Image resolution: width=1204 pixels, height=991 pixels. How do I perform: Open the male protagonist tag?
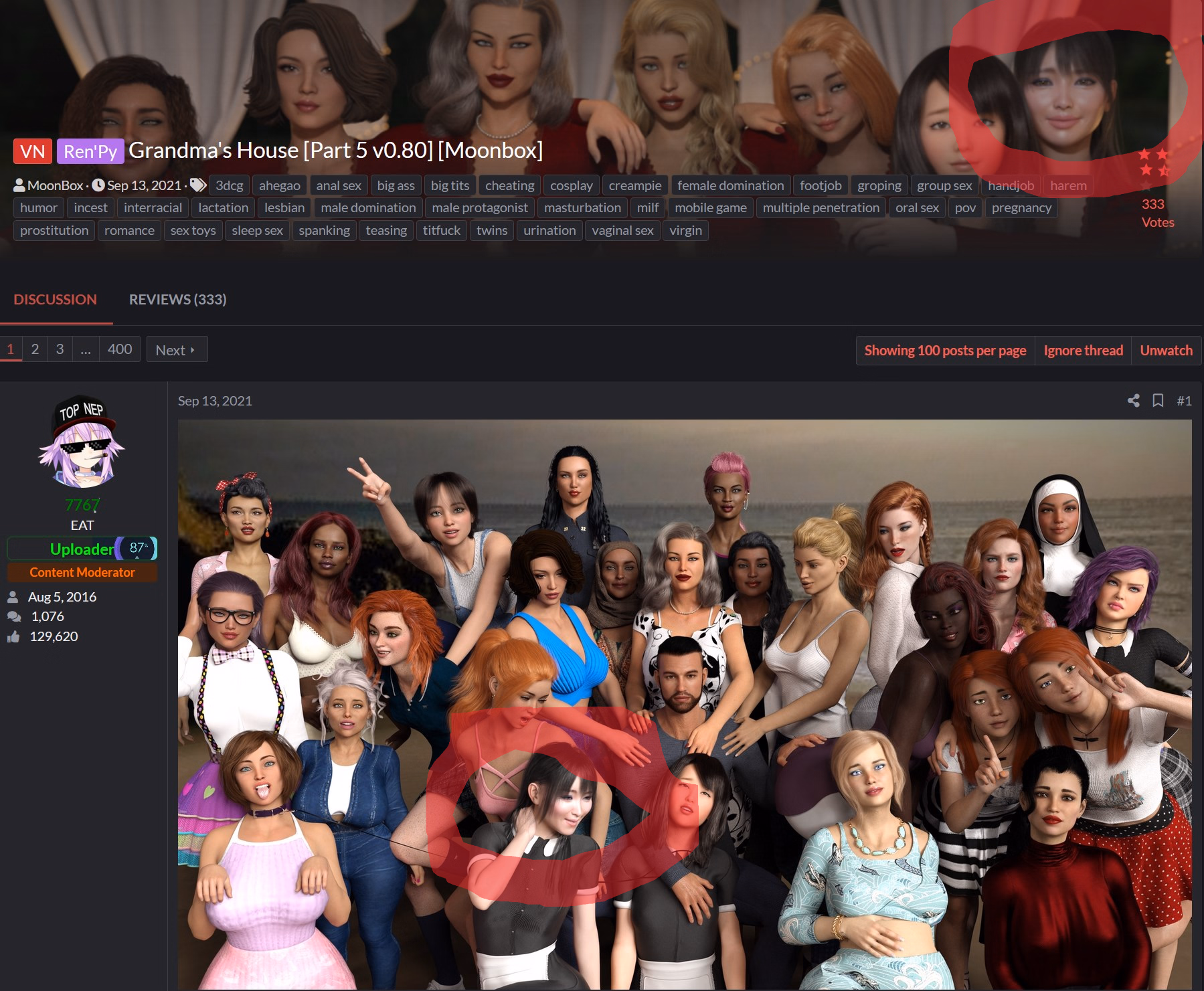(480, 207)
